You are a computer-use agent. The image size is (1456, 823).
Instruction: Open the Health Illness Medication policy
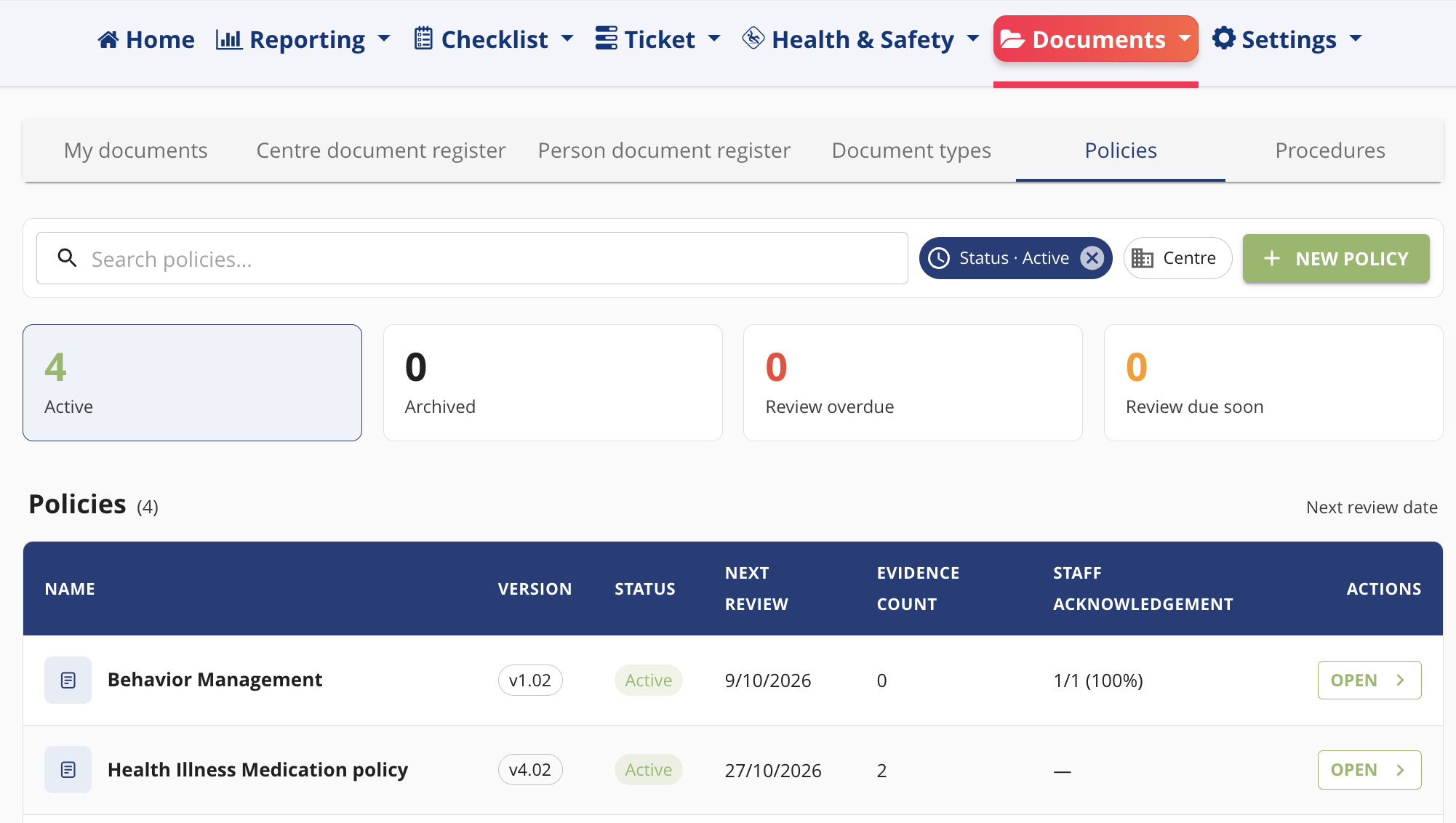[1369, 769]
